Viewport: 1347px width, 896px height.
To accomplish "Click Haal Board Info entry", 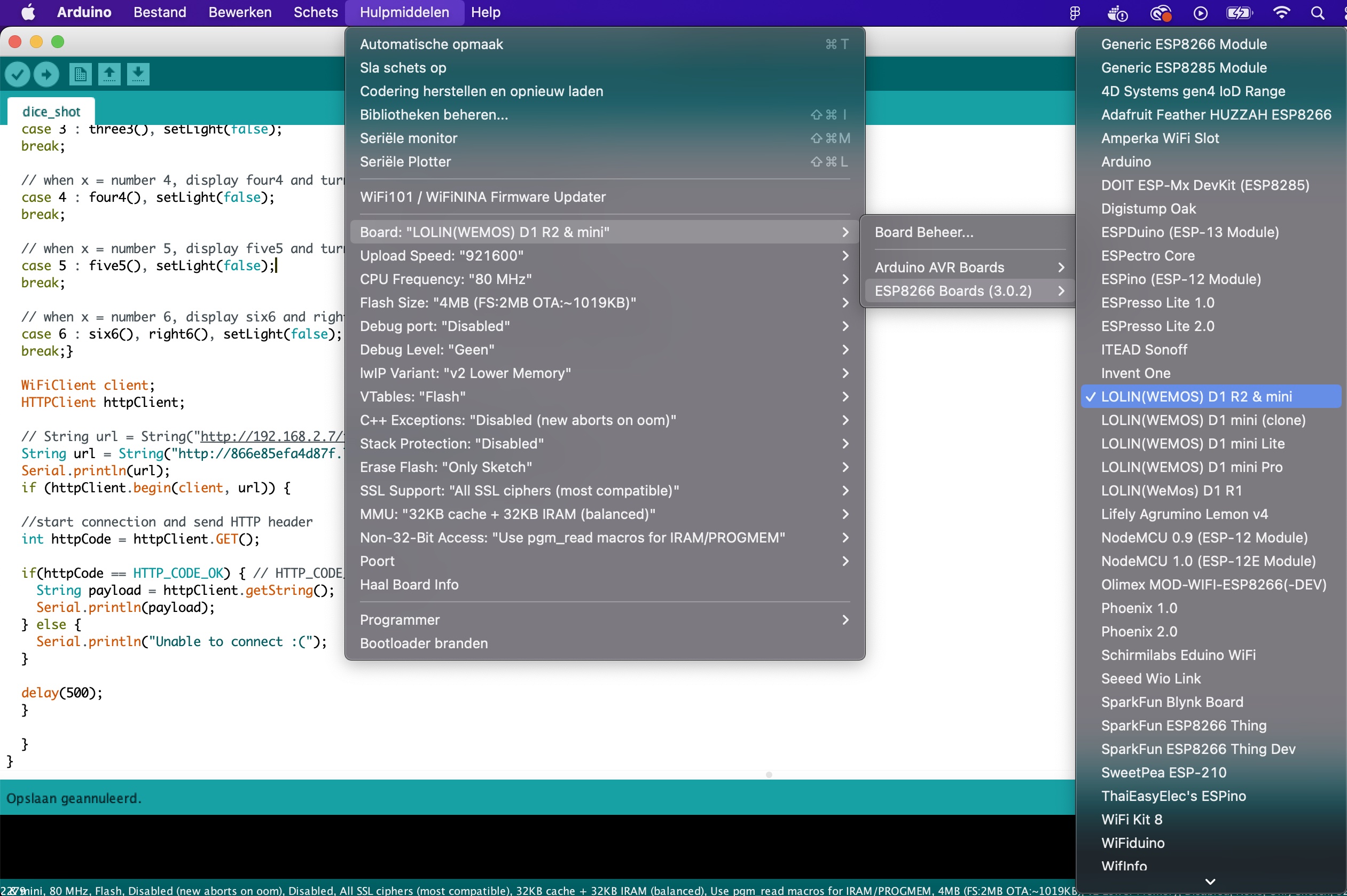I will 605,585.
